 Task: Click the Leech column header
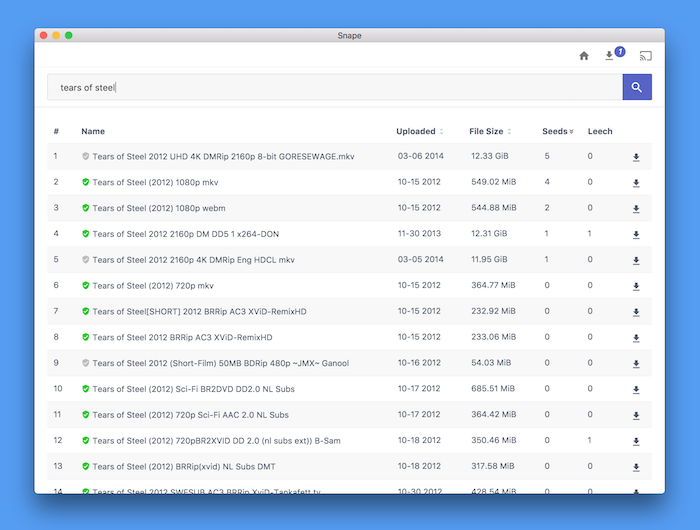tap(600, 131)
